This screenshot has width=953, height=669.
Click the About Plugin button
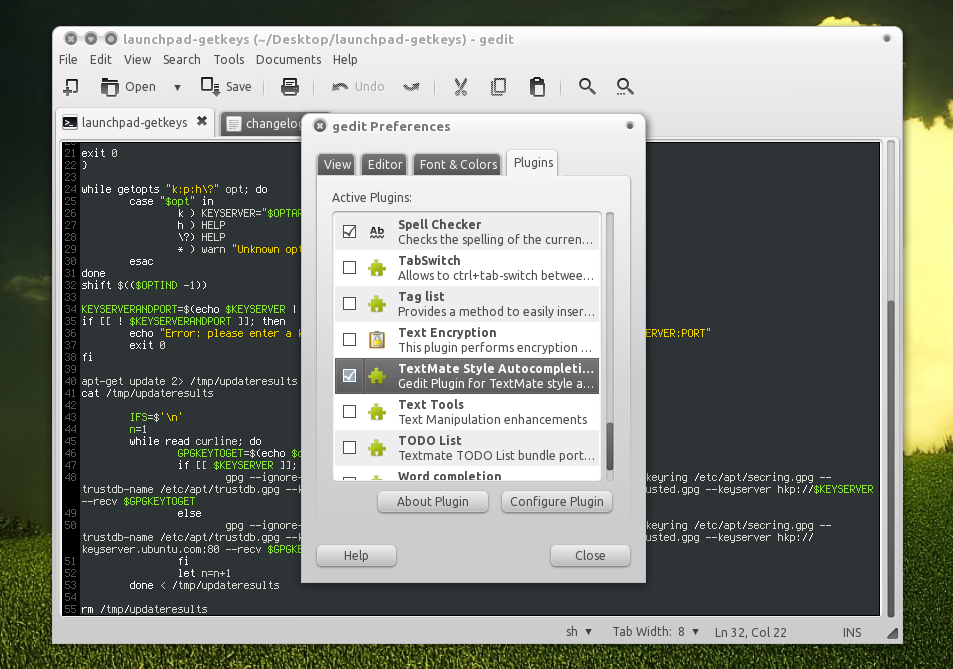tap(433, 501)
